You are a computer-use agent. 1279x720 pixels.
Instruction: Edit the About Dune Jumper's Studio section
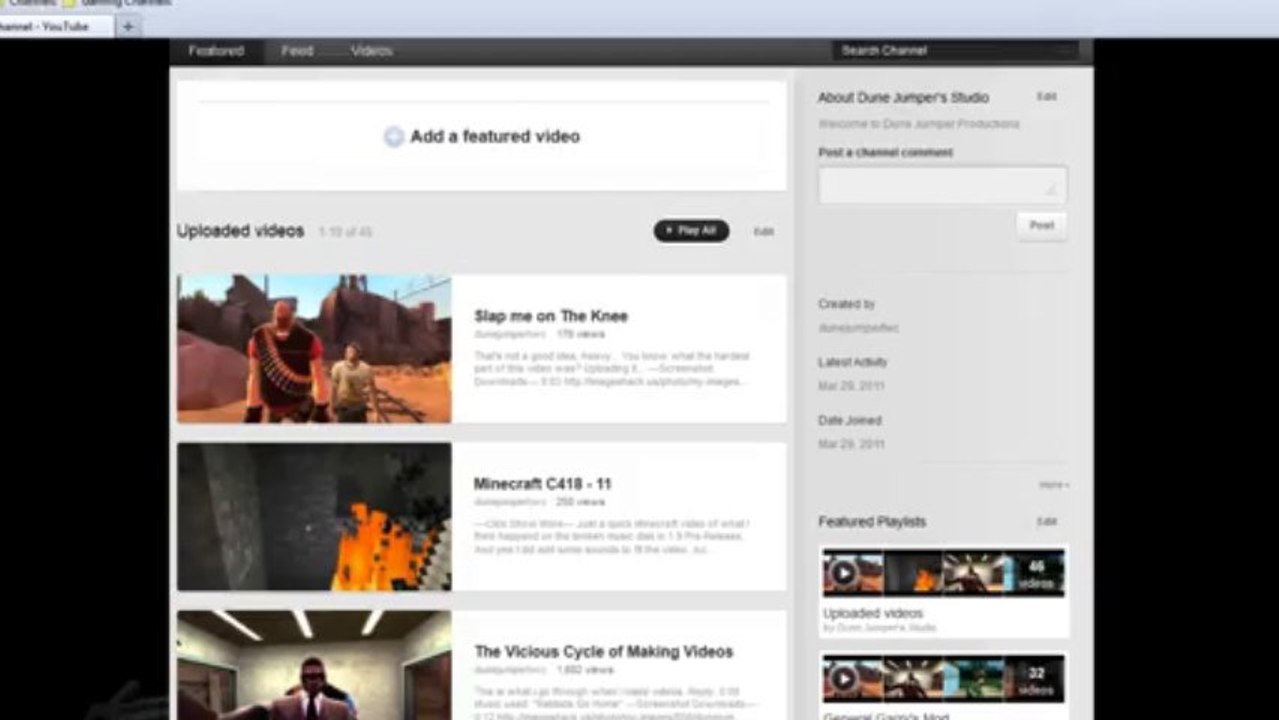click(1046, 97)
